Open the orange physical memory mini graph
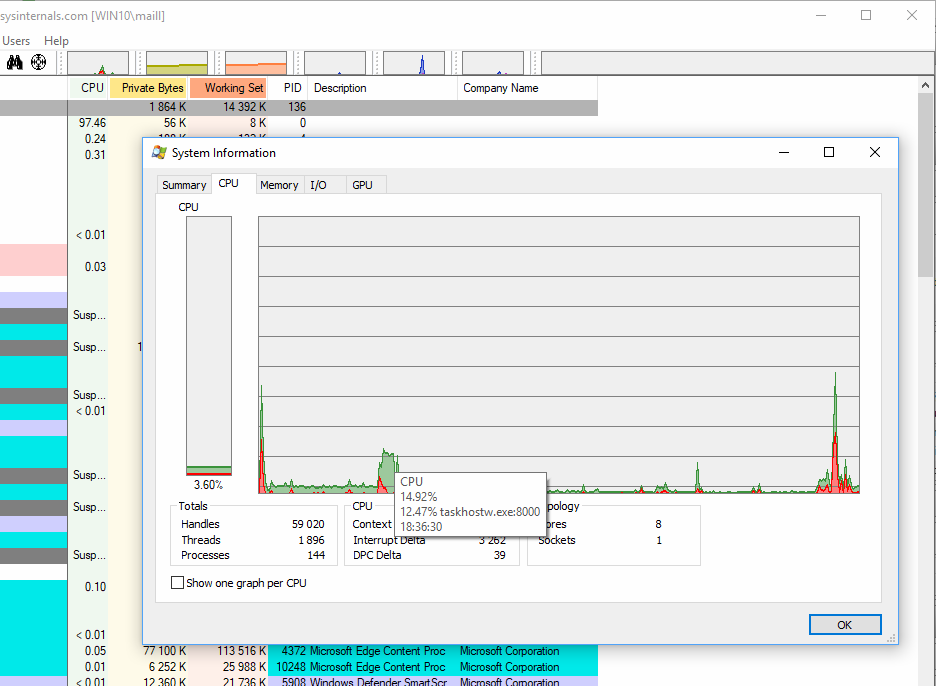Screen dimensions: 936x686 [x=256, y=63]
